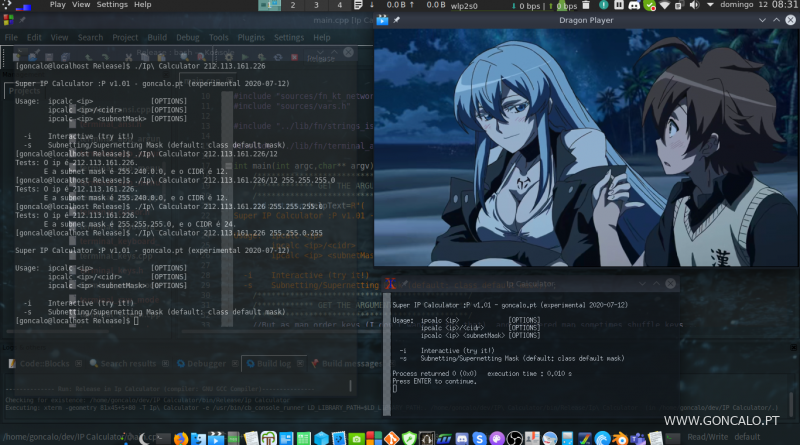Click the Dragon Player video area

[x=586, y=147]
